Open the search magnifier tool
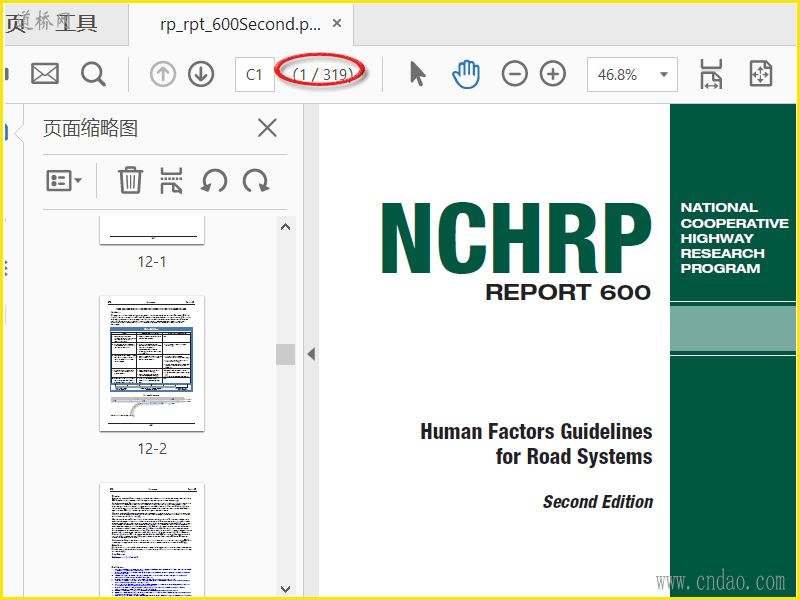Screen dimensions: 800x600 tap(93, 74)
